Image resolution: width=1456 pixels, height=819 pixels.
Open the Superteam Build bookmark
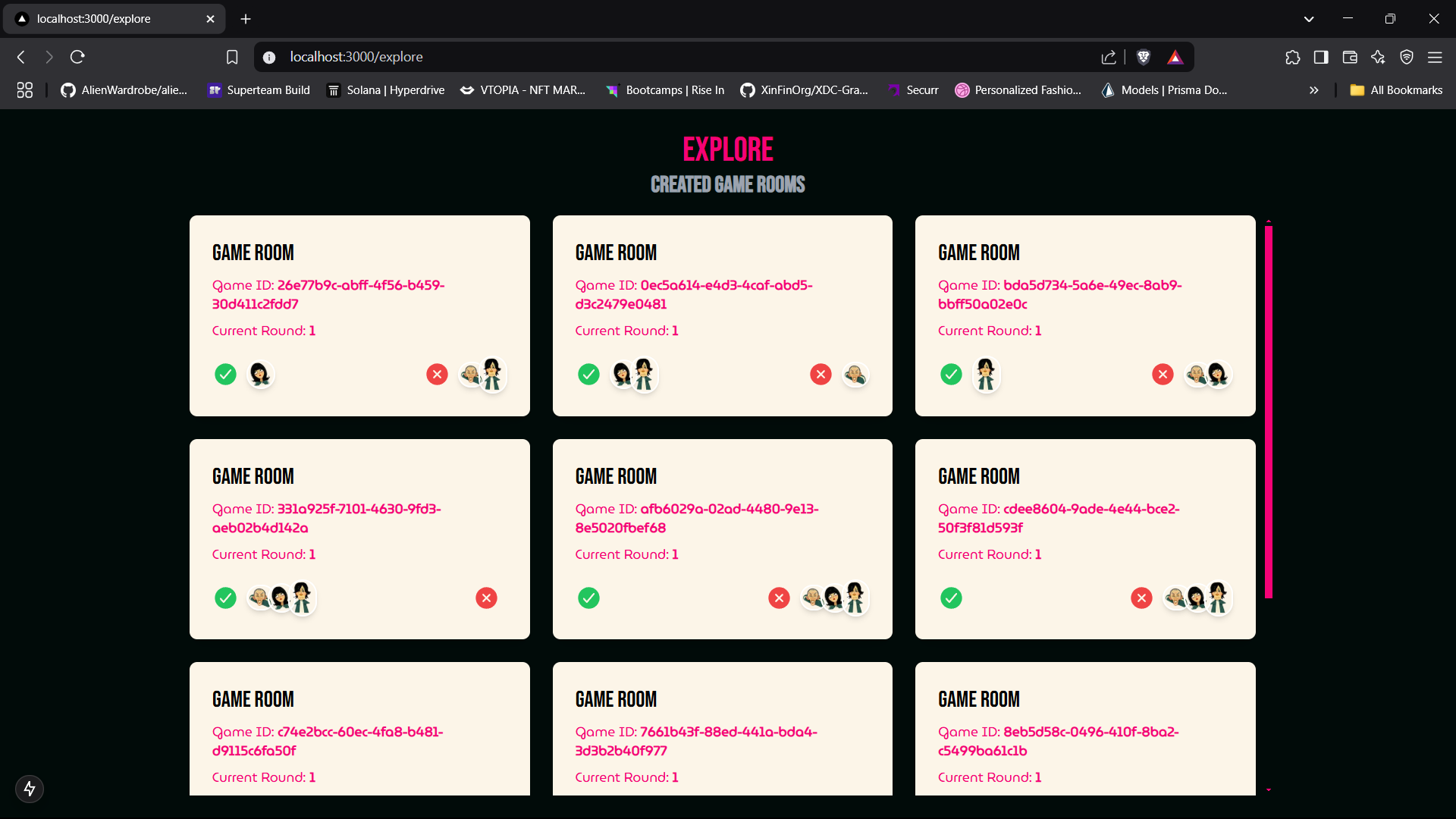pos(259,90)
